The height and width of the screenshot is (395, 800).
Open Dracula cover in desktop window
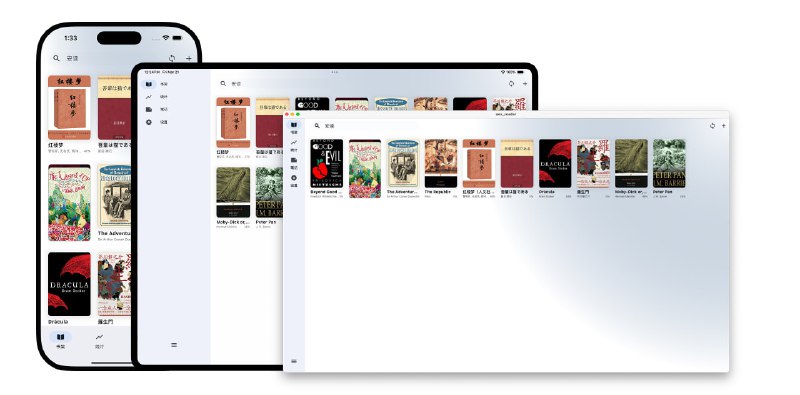[x=555, y=163]
